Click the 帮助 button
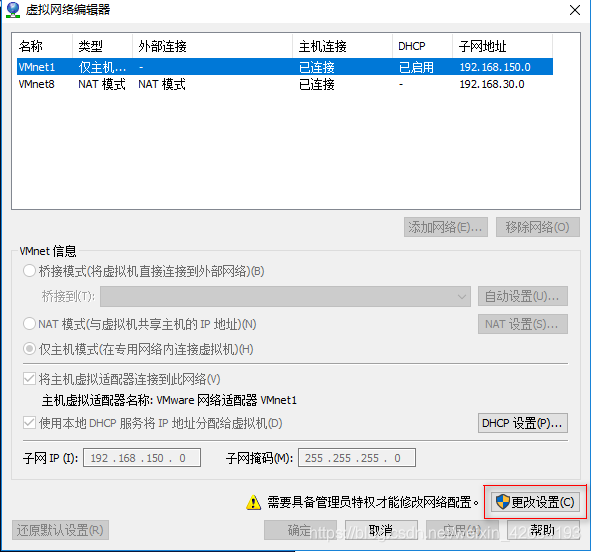The height and width of the screenshot is (552, 591). click(543, 530)
